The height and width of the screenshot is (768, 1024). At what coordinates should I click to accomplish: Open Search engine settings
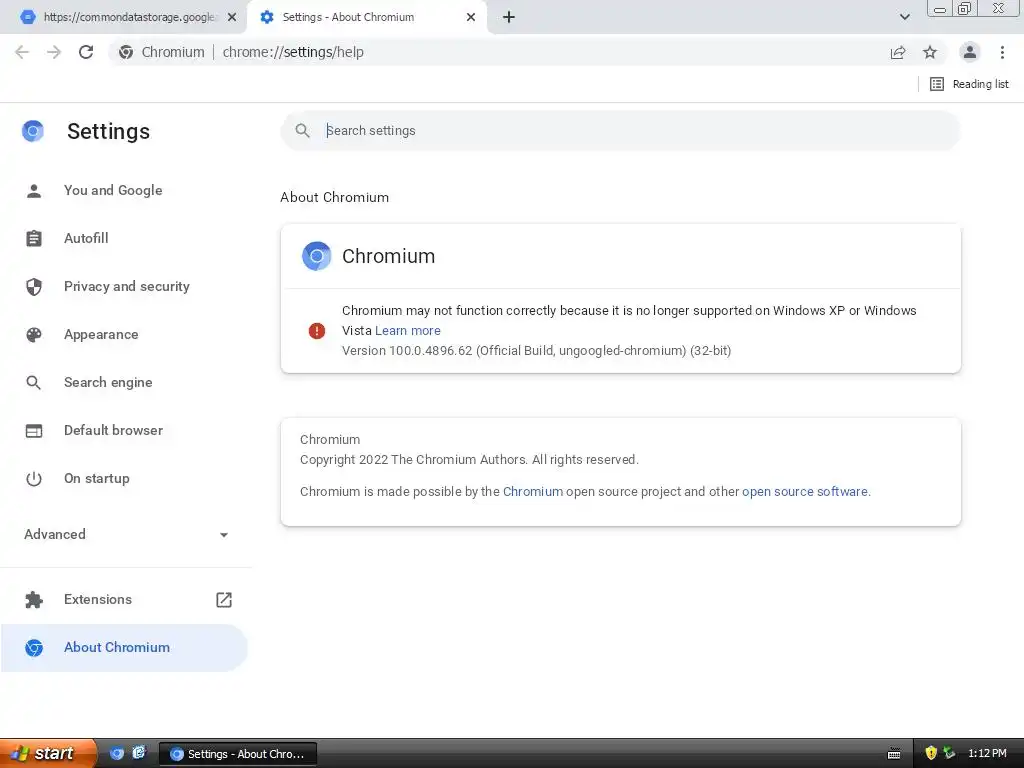tap(124, 383)
